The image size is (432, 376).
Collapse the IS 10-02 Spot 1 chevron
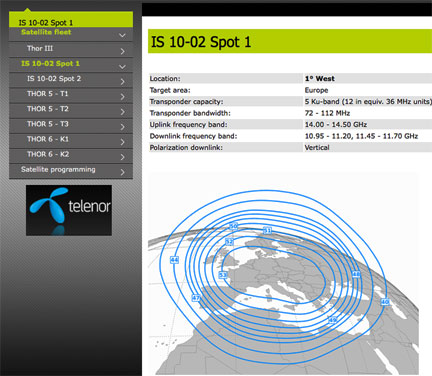coord(122,67)
